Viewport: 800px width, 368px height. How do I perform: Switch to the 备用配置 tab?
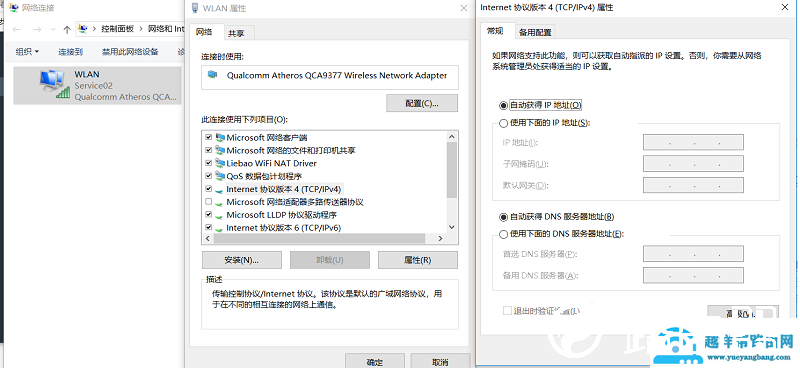pos(535,32)
